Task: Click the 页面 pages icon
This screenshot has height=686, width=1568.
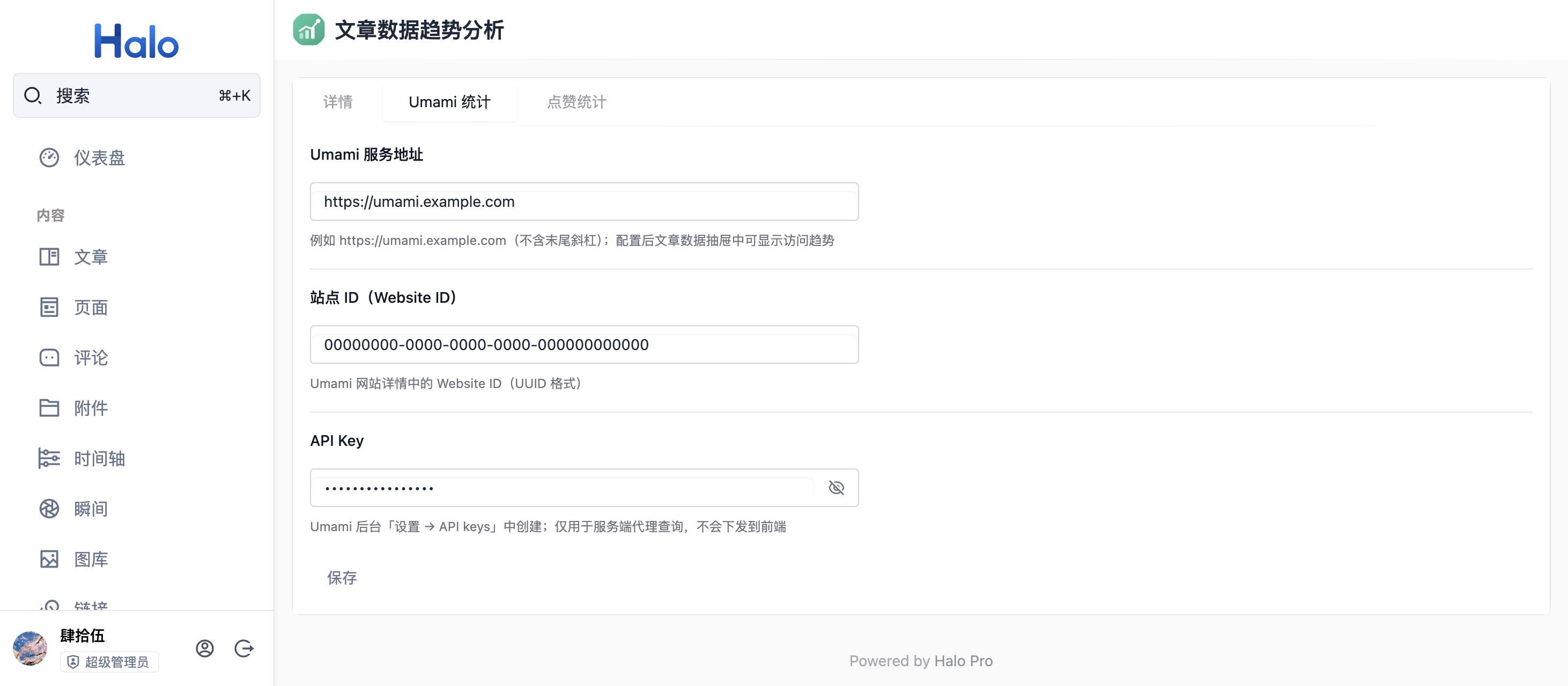Action: 49,307
